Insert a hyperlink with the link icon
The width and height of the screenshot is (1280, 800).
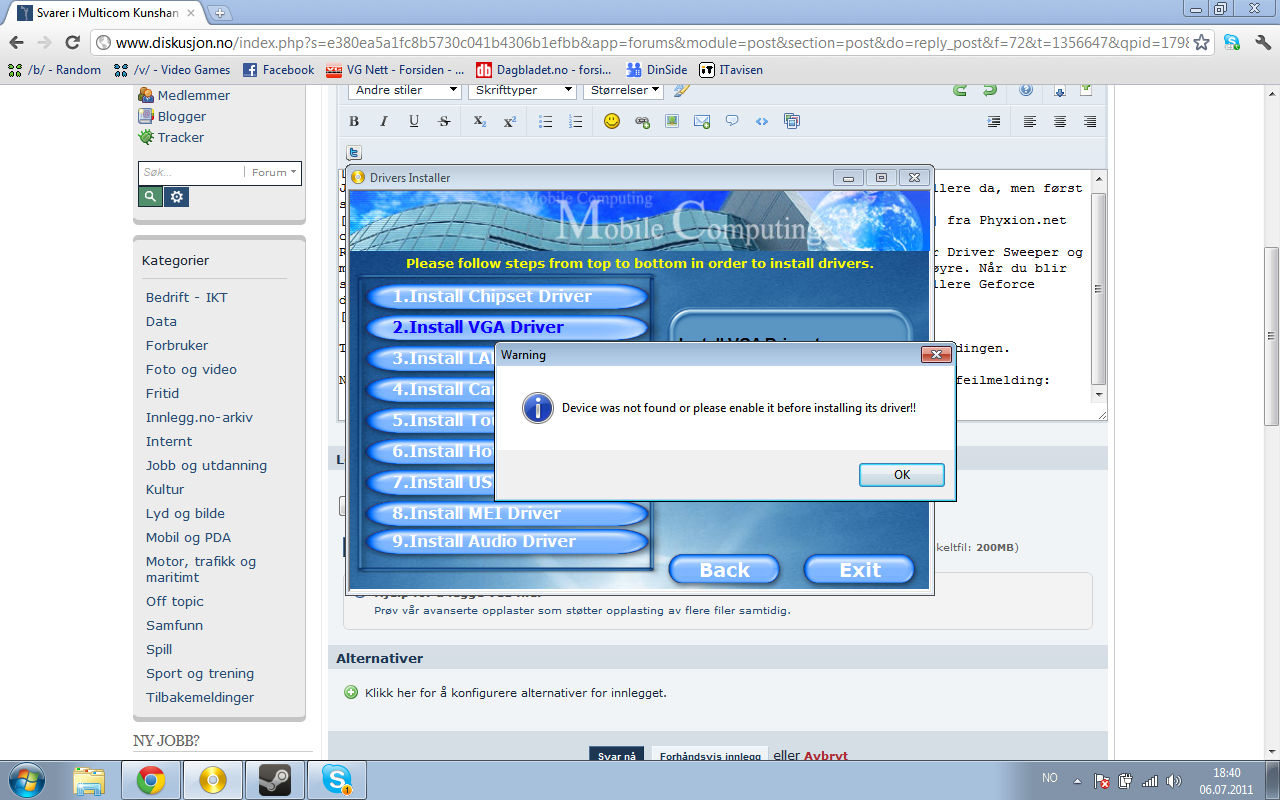point(642,121)
